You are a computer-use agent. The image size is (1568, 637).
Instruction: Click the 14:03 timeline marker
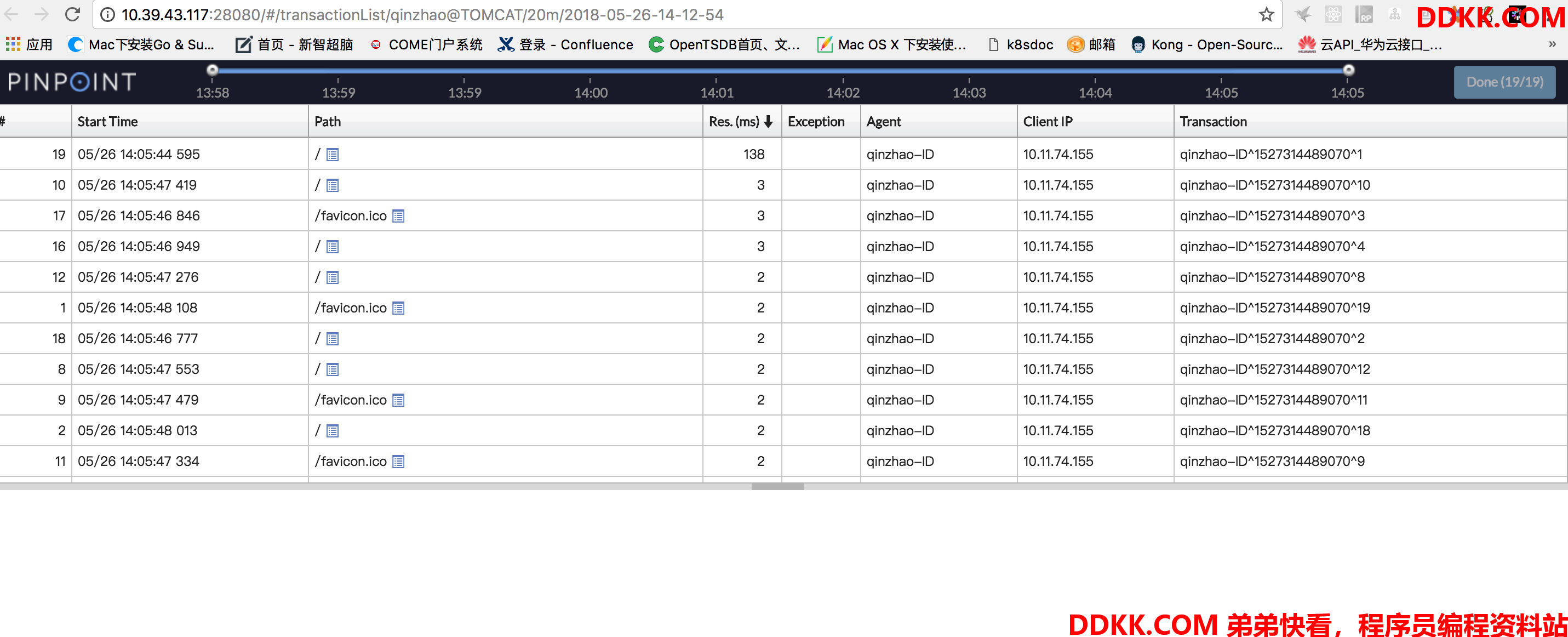point(969,93)
